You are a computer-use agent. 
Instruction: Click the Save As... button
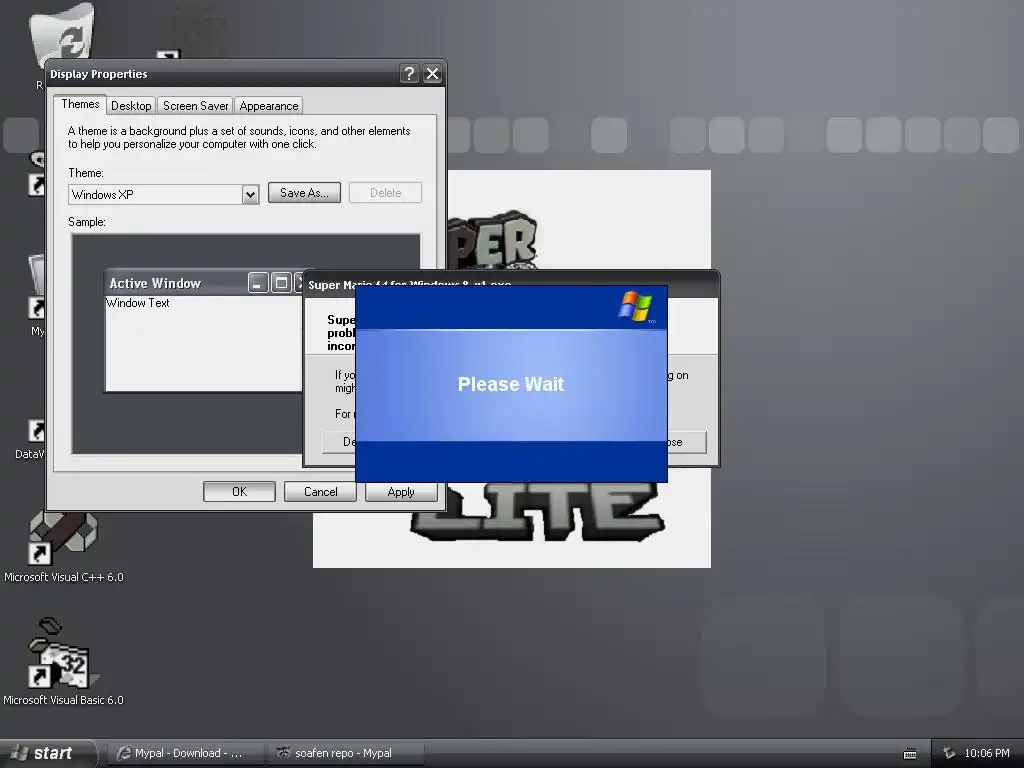click(x=304, y=193)
